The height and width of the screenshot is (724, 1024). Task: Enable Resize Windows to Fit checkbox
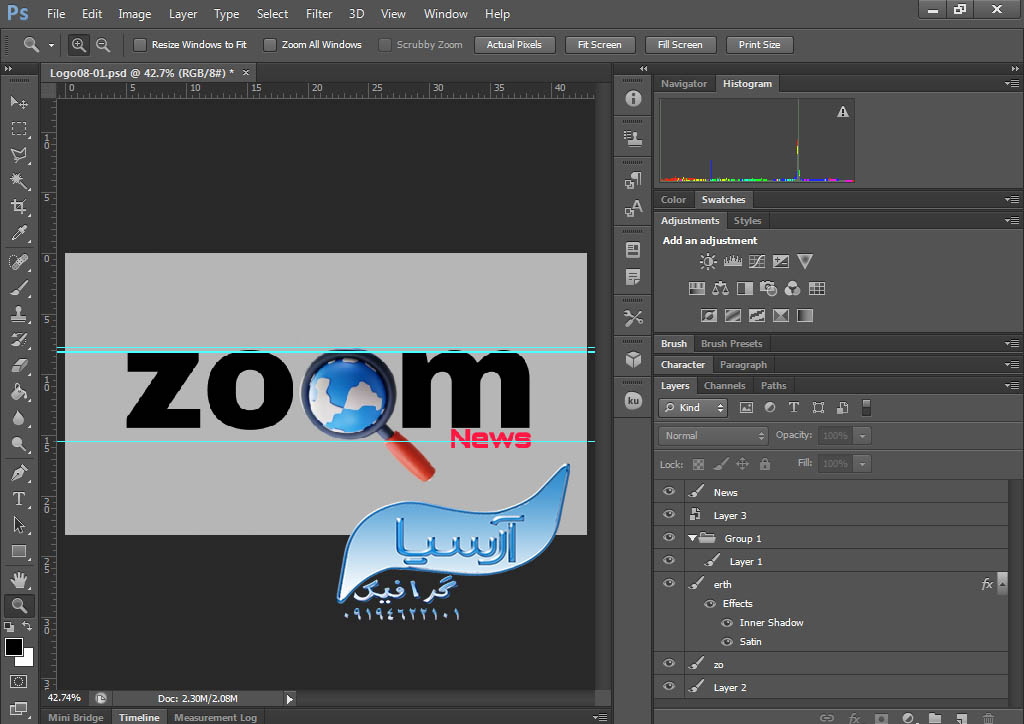(140, 45)
